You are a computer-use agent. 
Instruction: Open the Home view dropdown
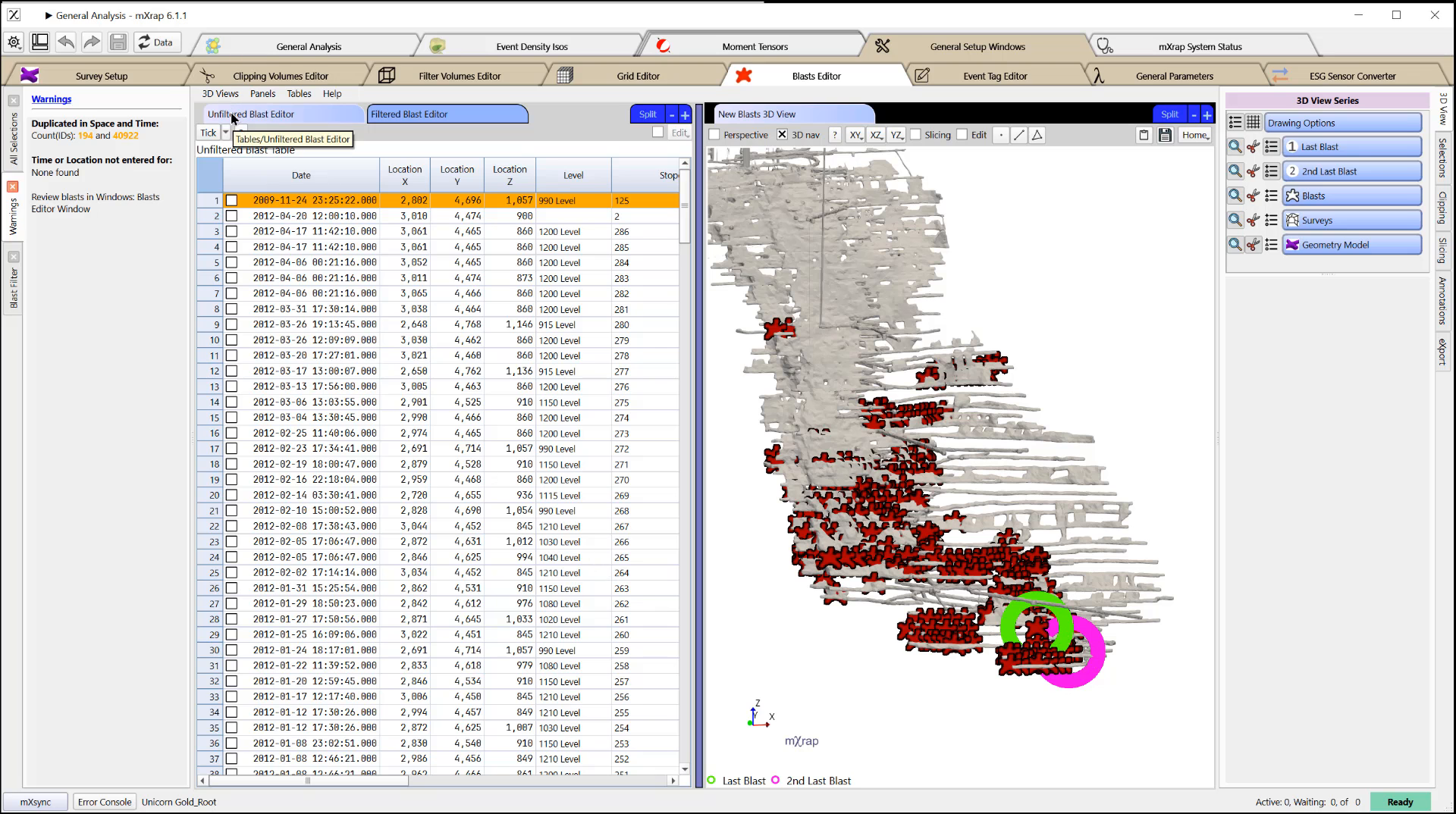(x=1196, y=135)
